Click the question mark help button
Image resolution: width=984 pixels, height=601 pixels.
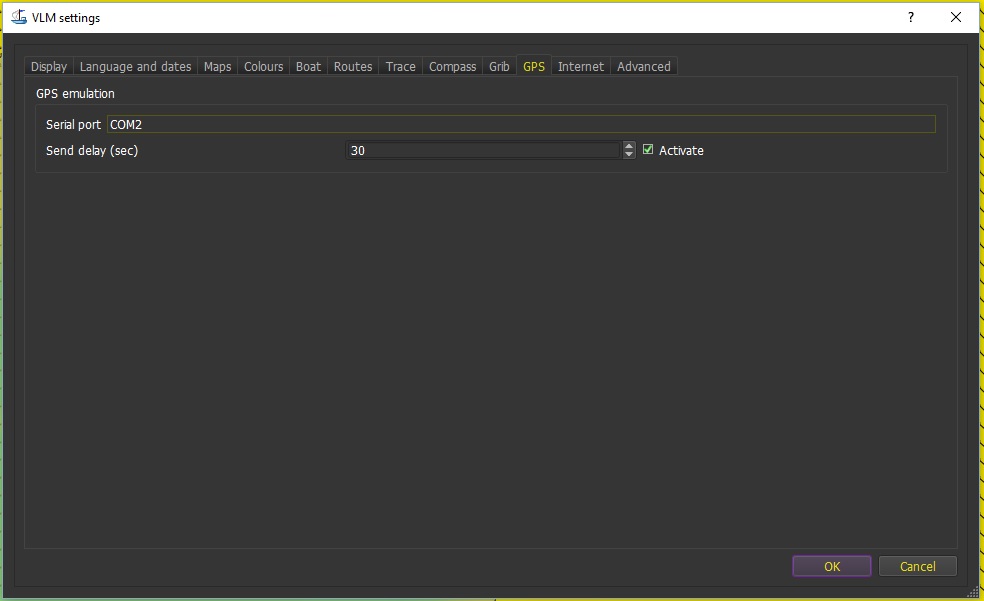pyautogui.click(x=911, y=17)
